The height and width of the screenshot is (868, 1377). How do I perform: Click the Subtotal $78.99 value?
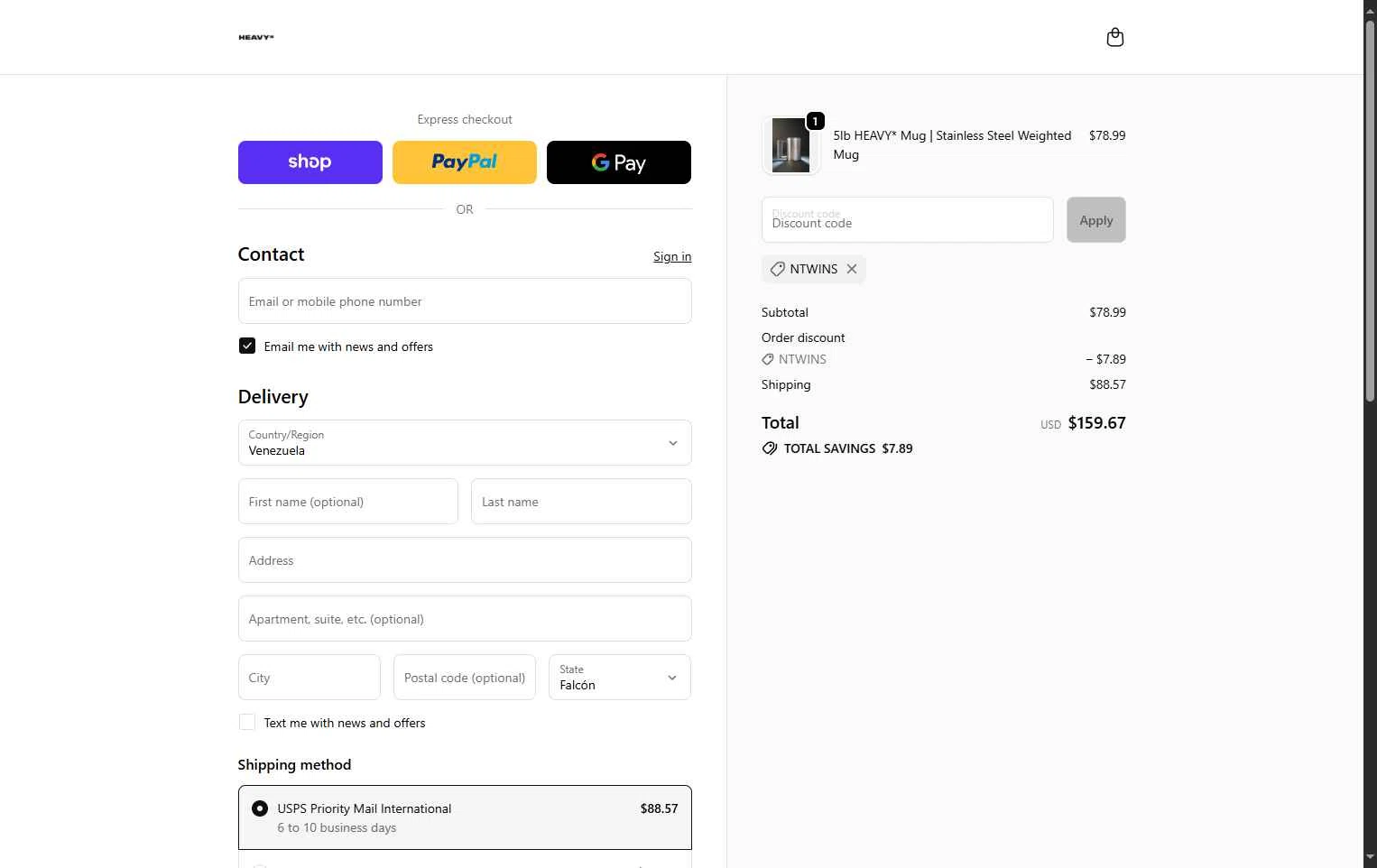point(1107,312)
